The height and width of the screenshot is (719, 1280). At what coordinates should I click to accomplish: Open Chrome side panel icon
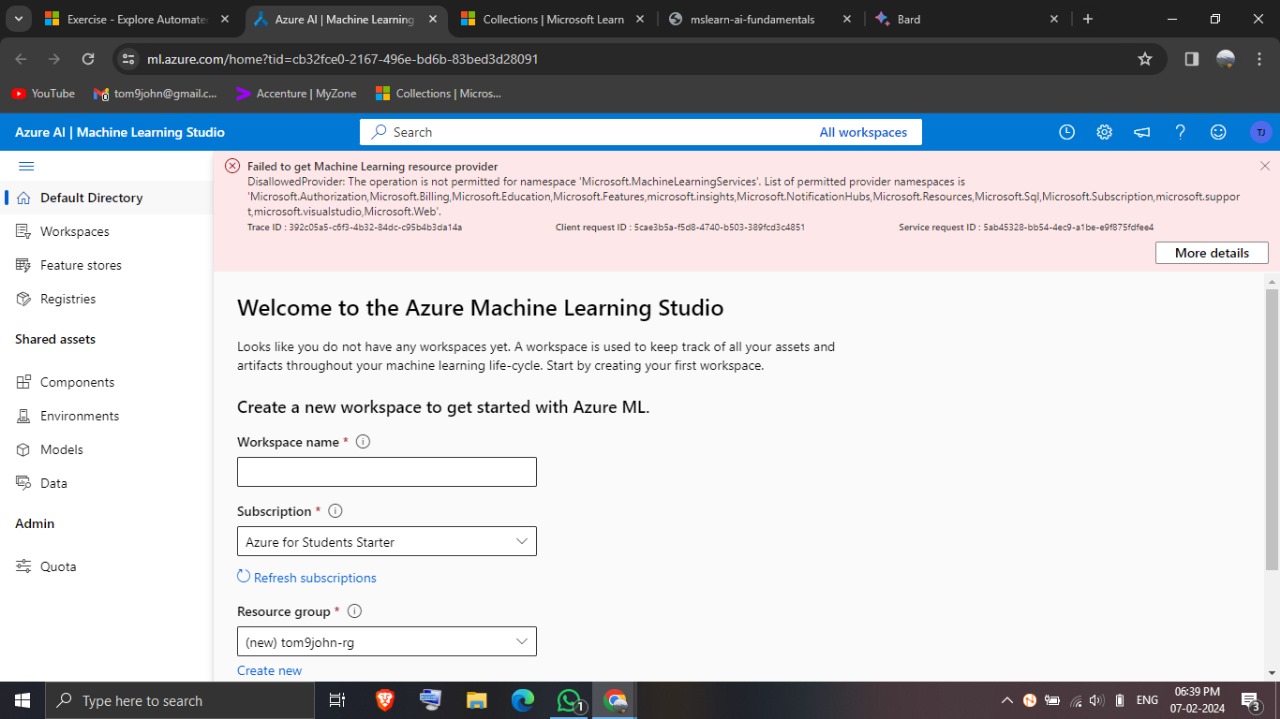pyautogui.click(x=1191, y=59)
